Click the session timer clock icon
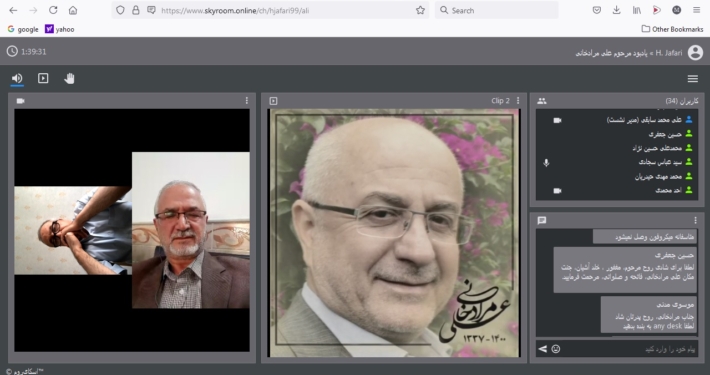 (12, 51)
